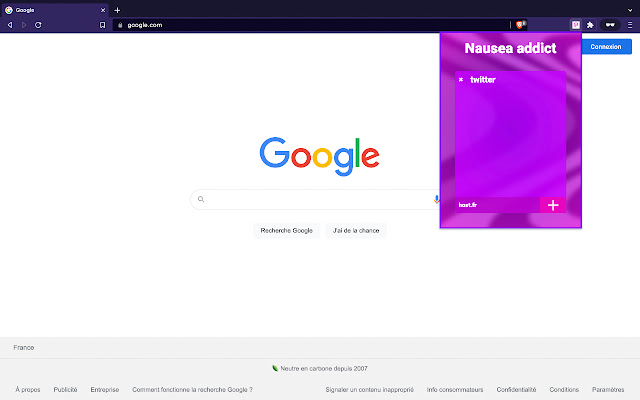
Task: Click the search magnifier icon
Action: click(201, 199)
